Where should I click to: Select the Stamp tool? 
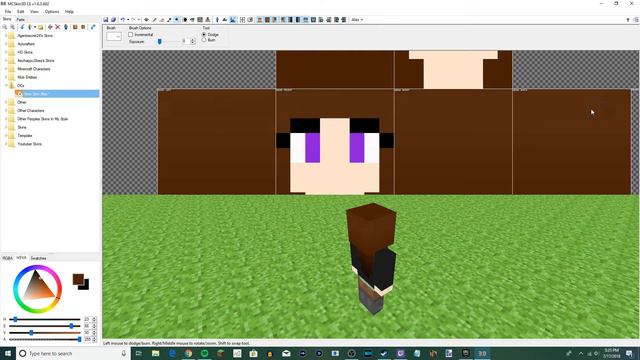click(208, 20)
